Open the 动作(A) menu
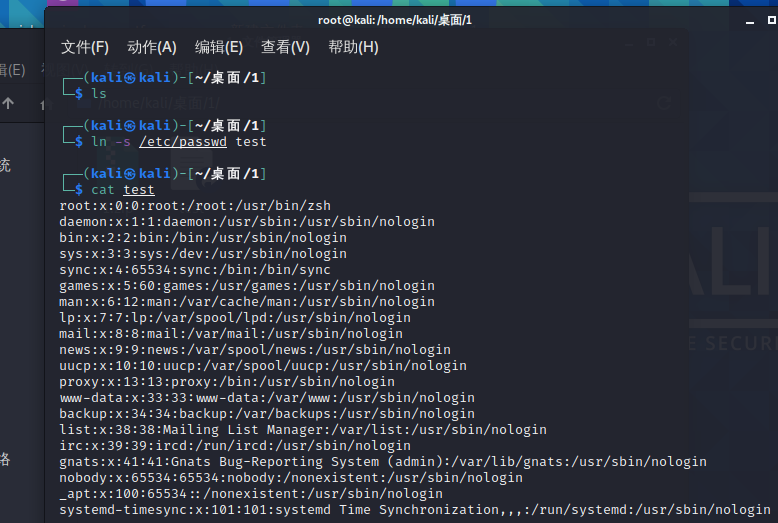The width and height of the screenshot is (778, 523). point(152,47)
